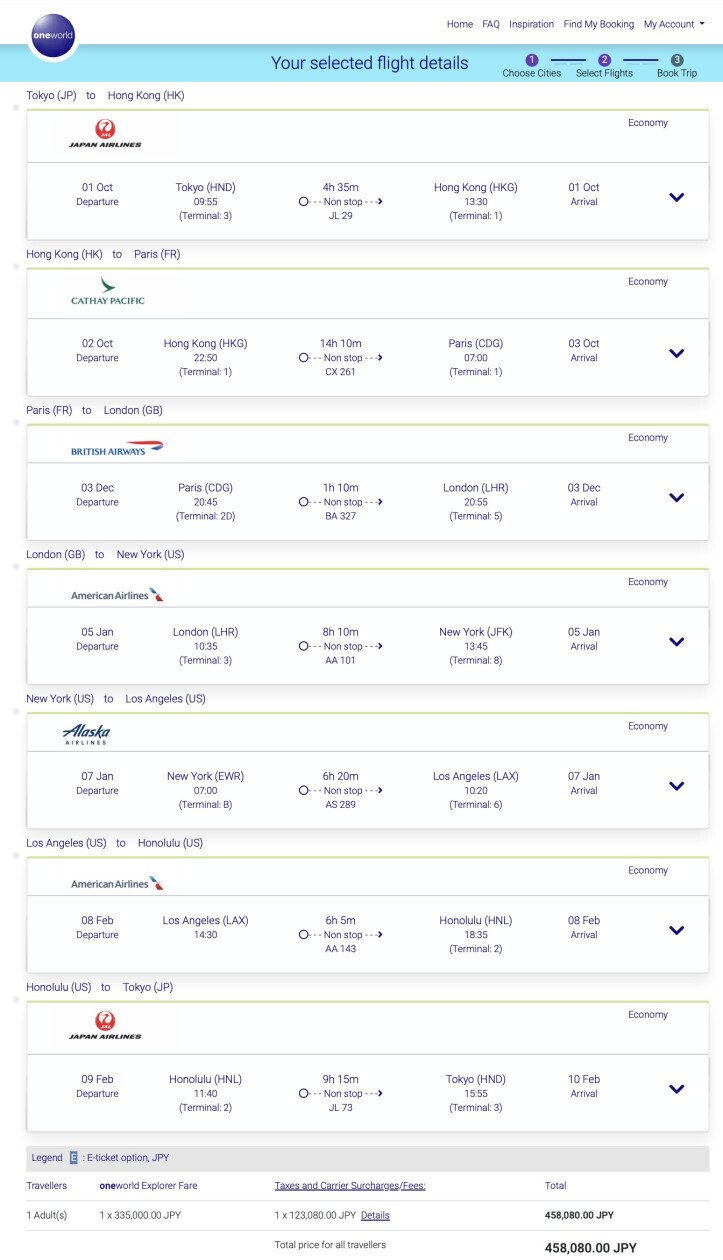The height and width of the screenshot is (1260, 723).
Task: Click step 1 Choose Cities circle
Action: point(532,60)
